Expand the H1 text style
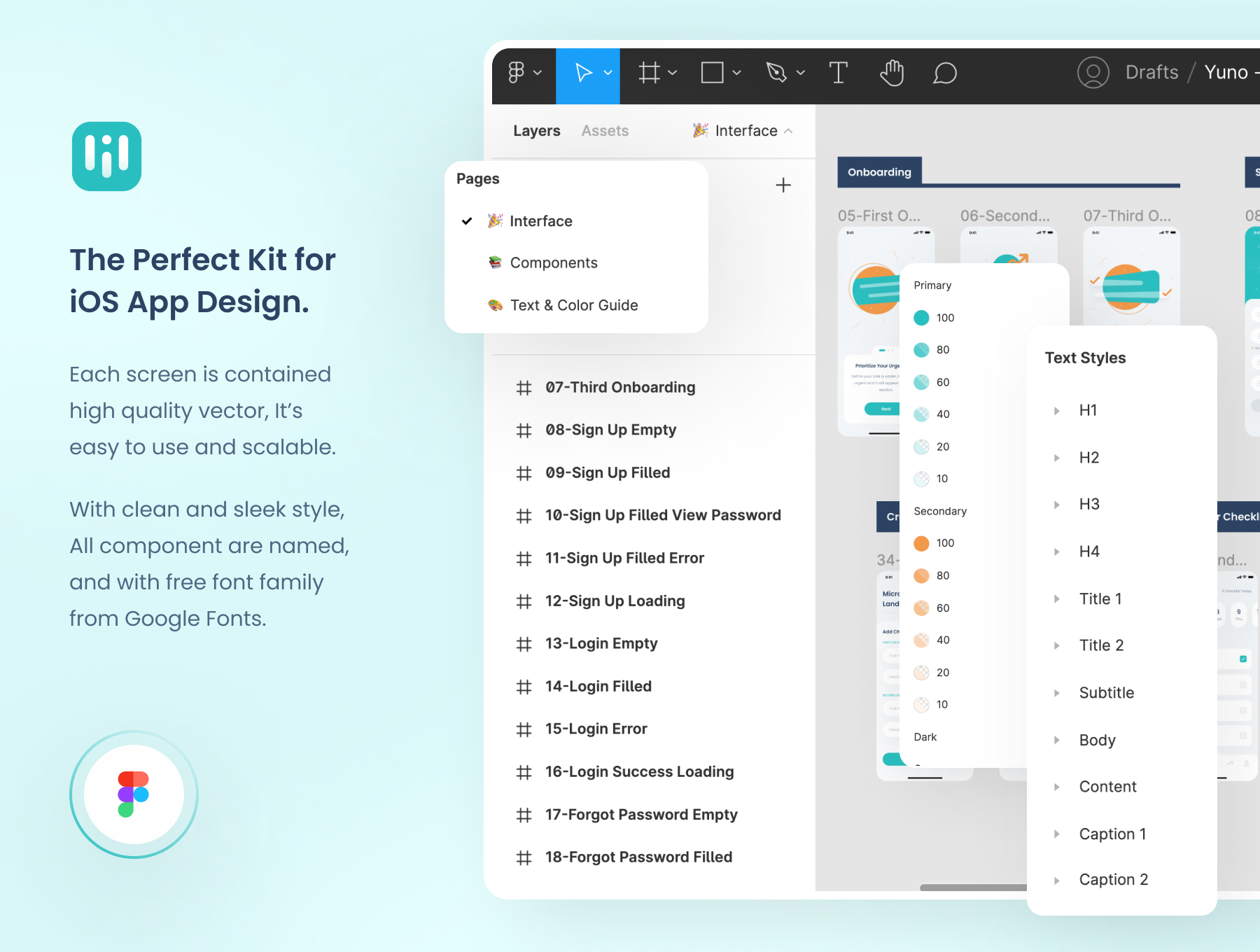This screenshot has width=1260, height=952. tap(1057, 411)
